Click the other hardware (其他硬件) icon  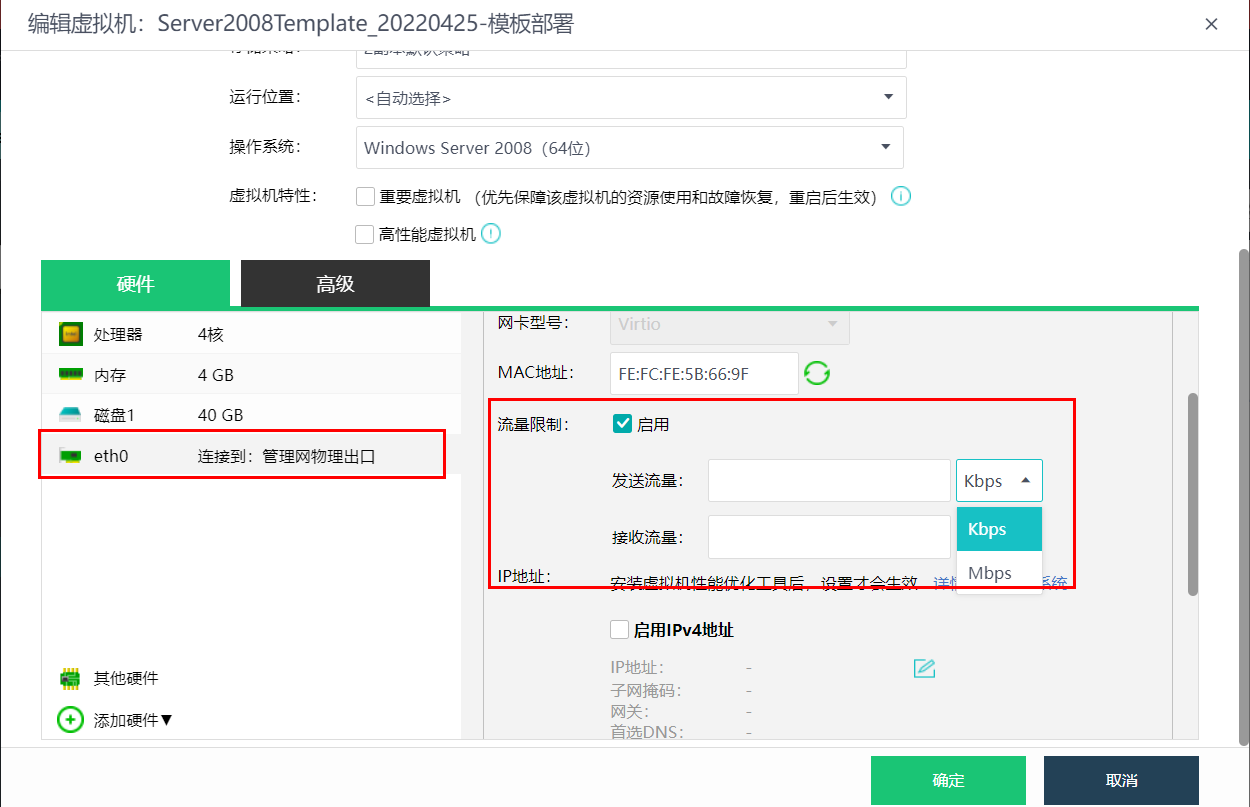pyautogui.click(x=70, y=678)
